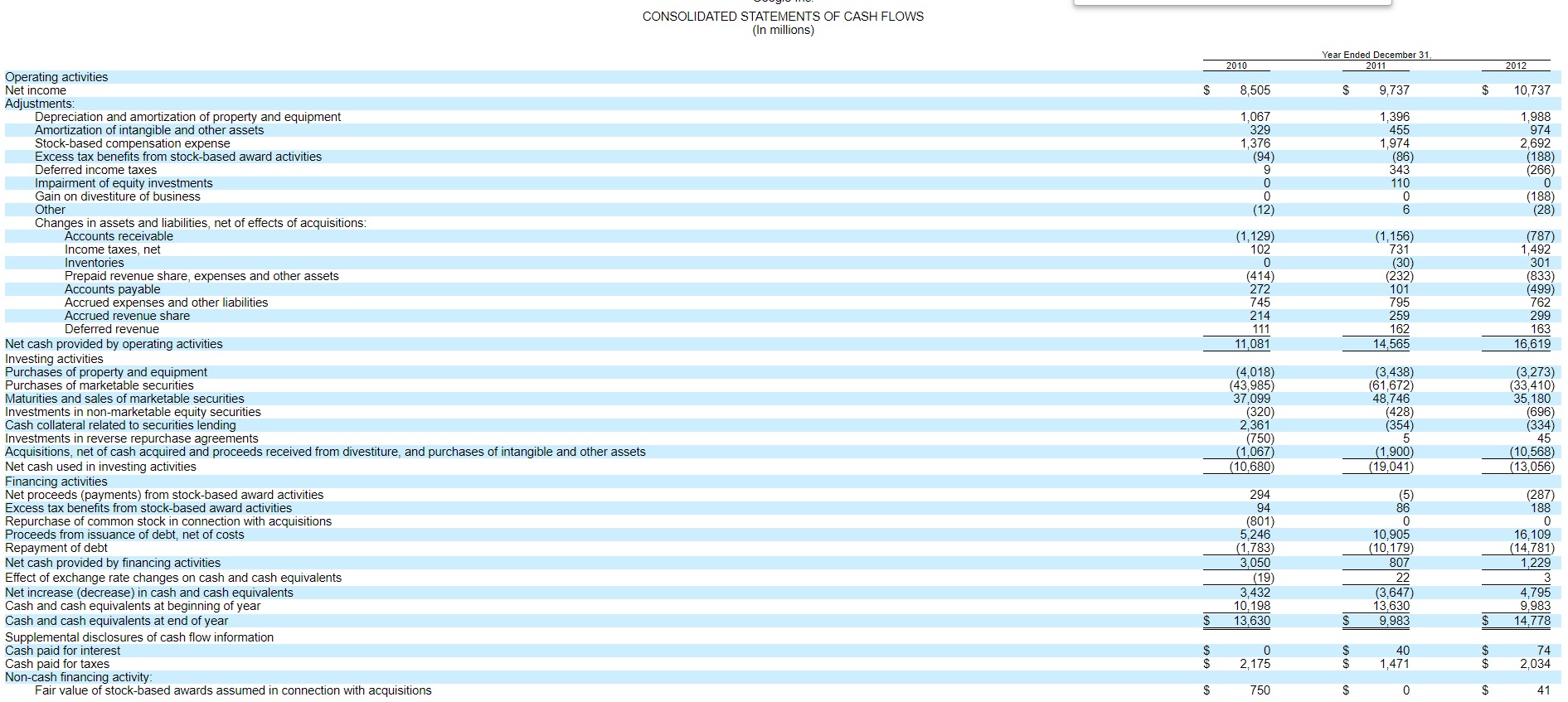Screen dimensions: 1568x702
Task: Click 'Effect of exchange rate changes' row label
Action: (x=173, y=578)
